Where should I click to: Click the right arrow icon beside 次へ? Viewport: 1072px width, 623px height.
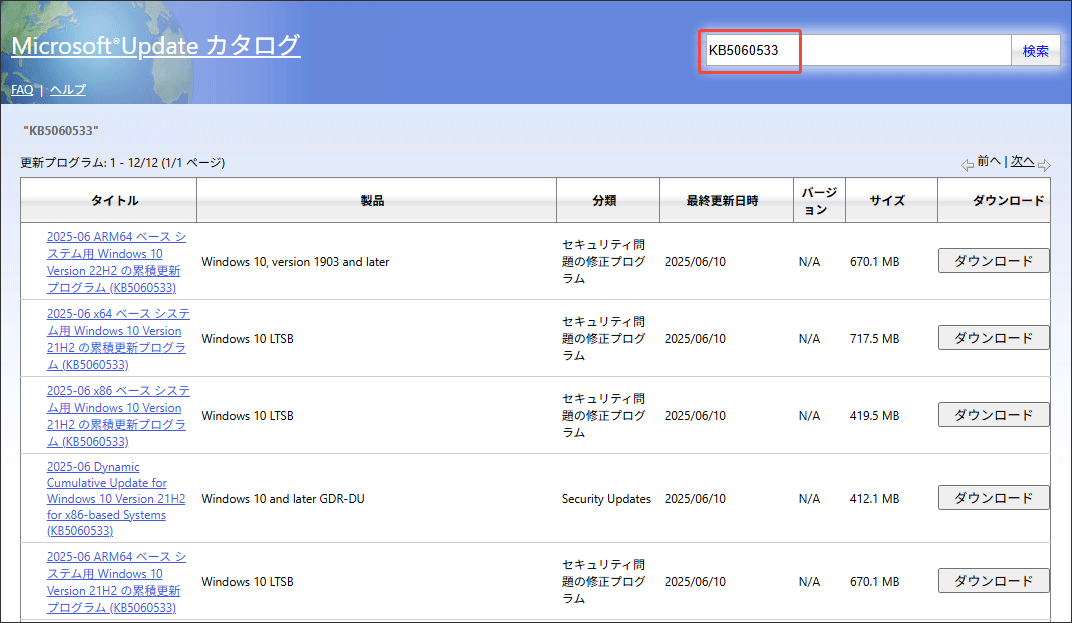[1044, 165]
